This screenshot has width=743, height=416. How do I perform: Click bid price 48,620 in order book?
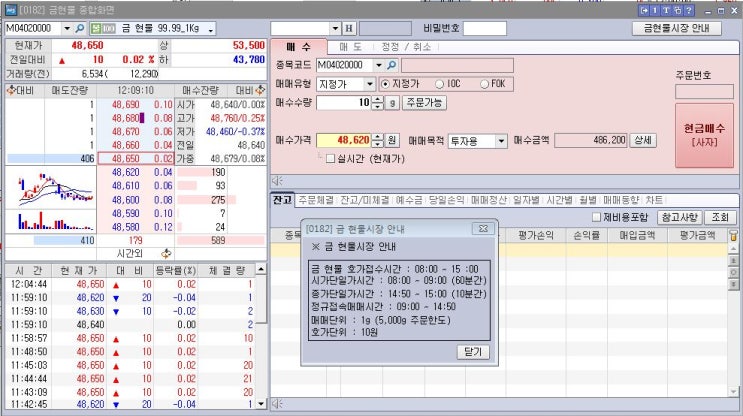tap(126, 172)
